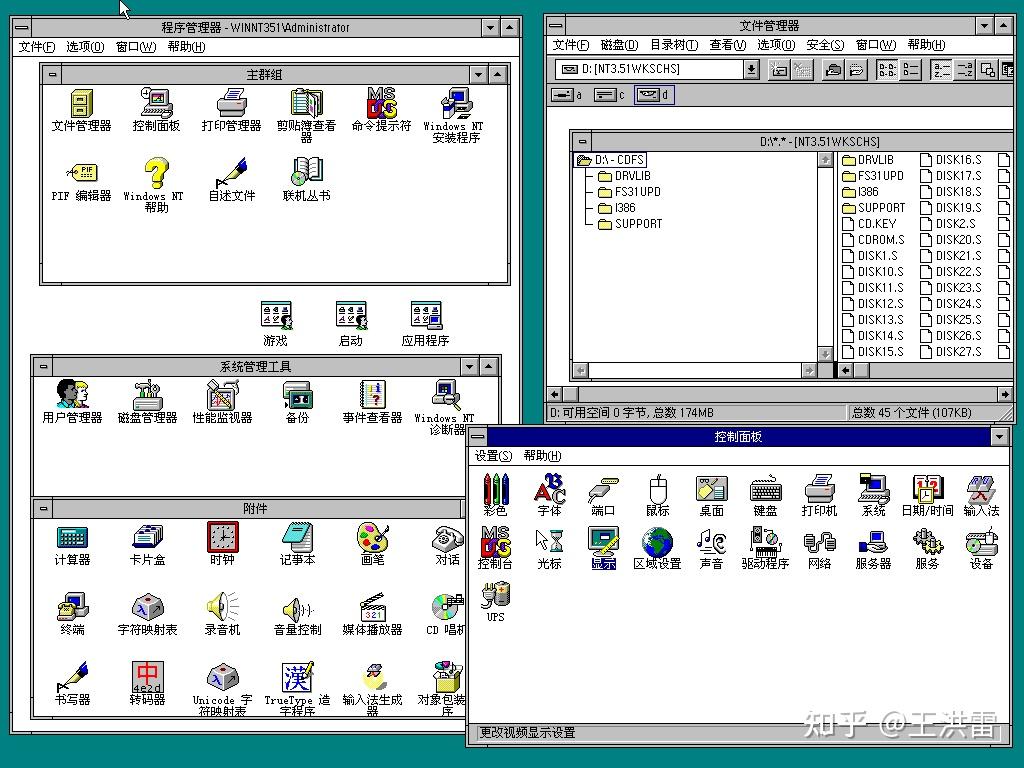Open User Manager (用户管理器) in admin tools

71,395
